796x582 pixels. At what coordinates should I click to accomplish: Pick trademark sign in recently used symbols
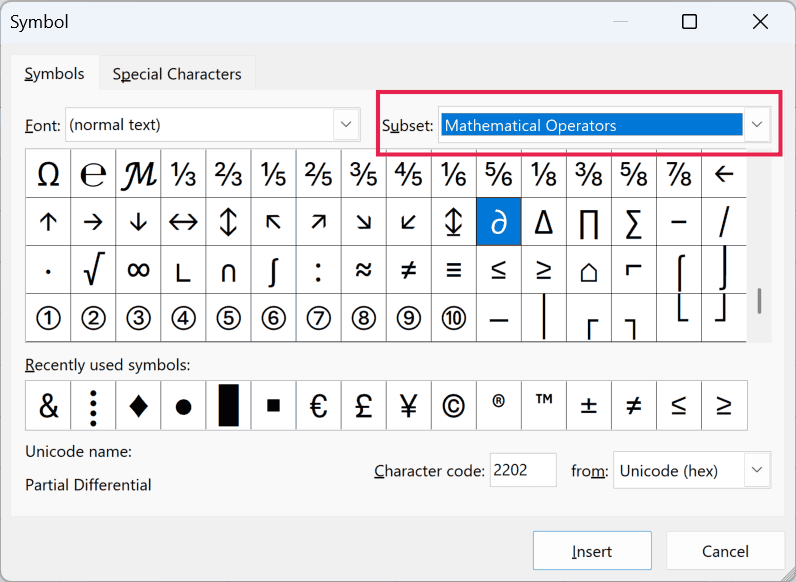(x=544, y=405)
